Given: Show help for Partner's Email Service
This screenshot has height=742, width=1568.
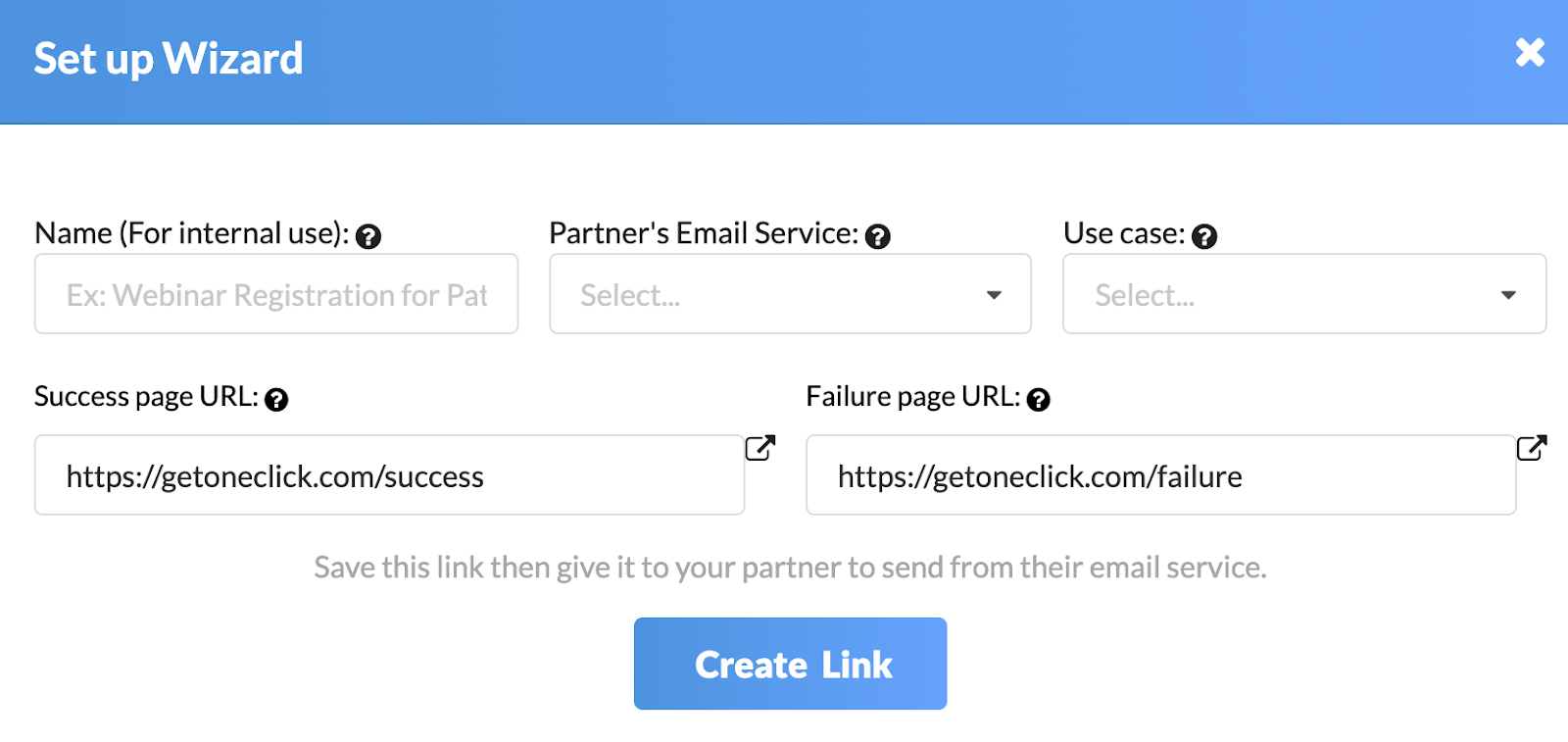Looking at the screenshot, I should click(x=878, y=236).
